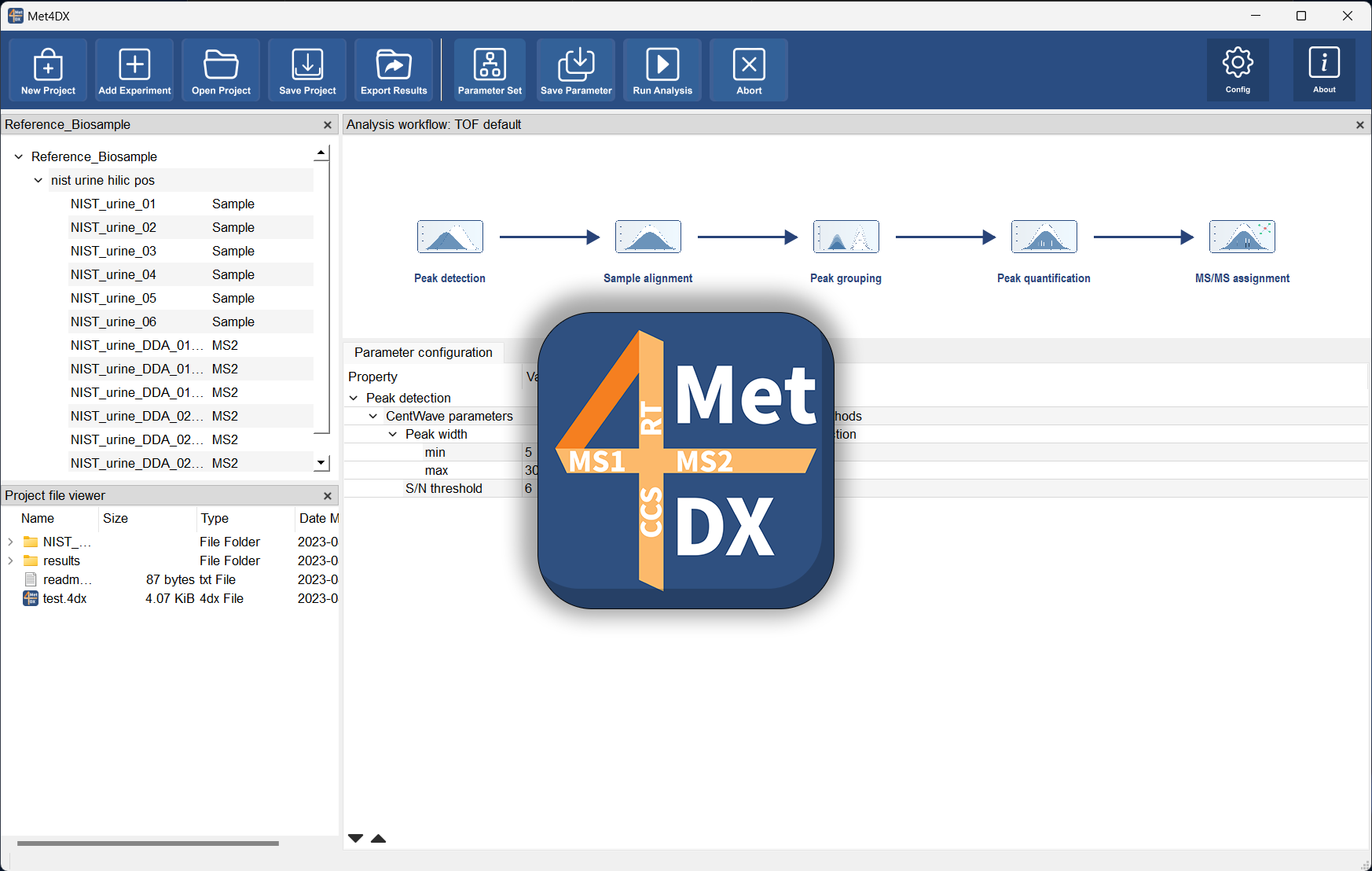Click the up triangle below parameter panel
1372x871 pixels.
[378, 838]
